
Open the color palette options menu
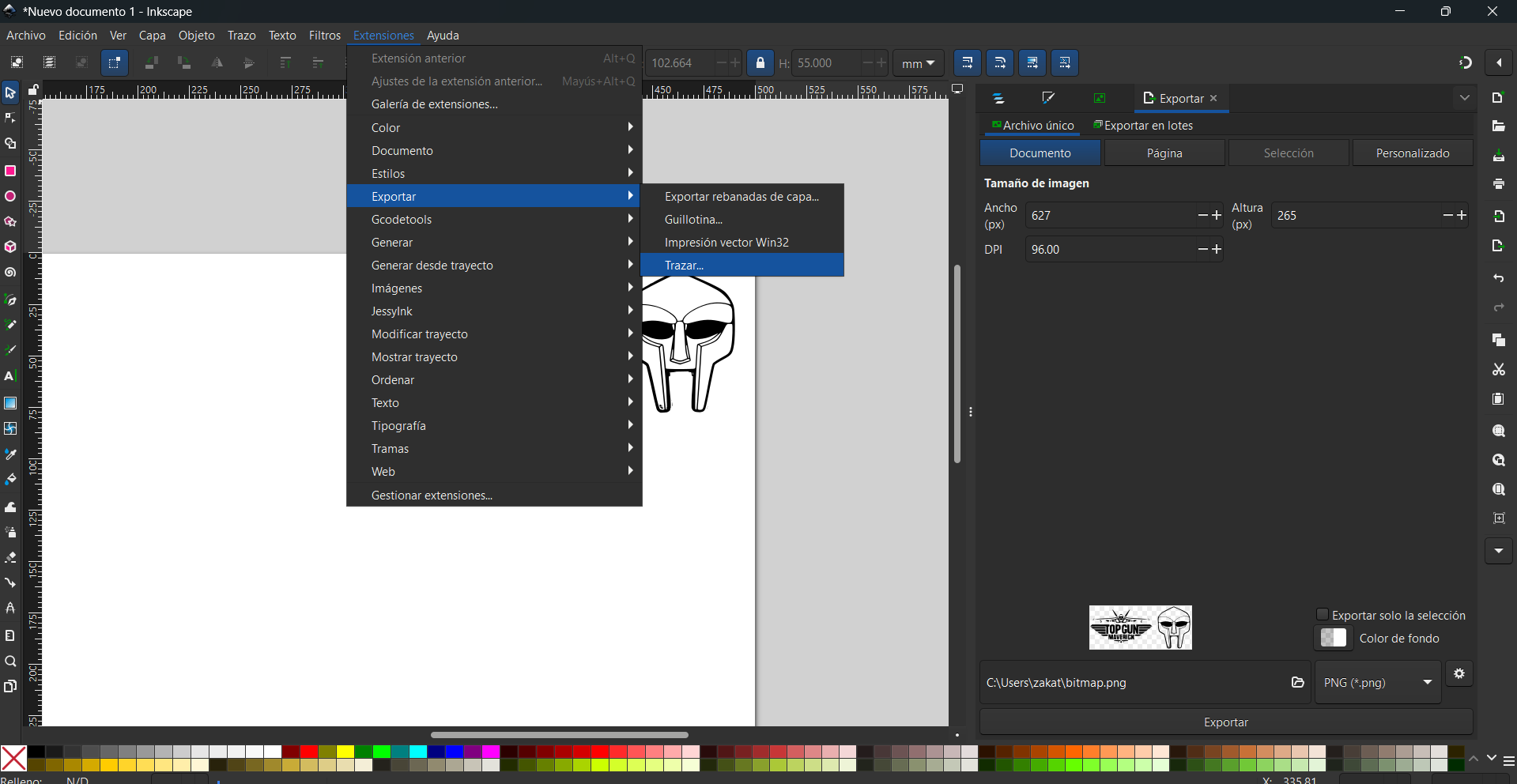click(x=1509, y=761)
